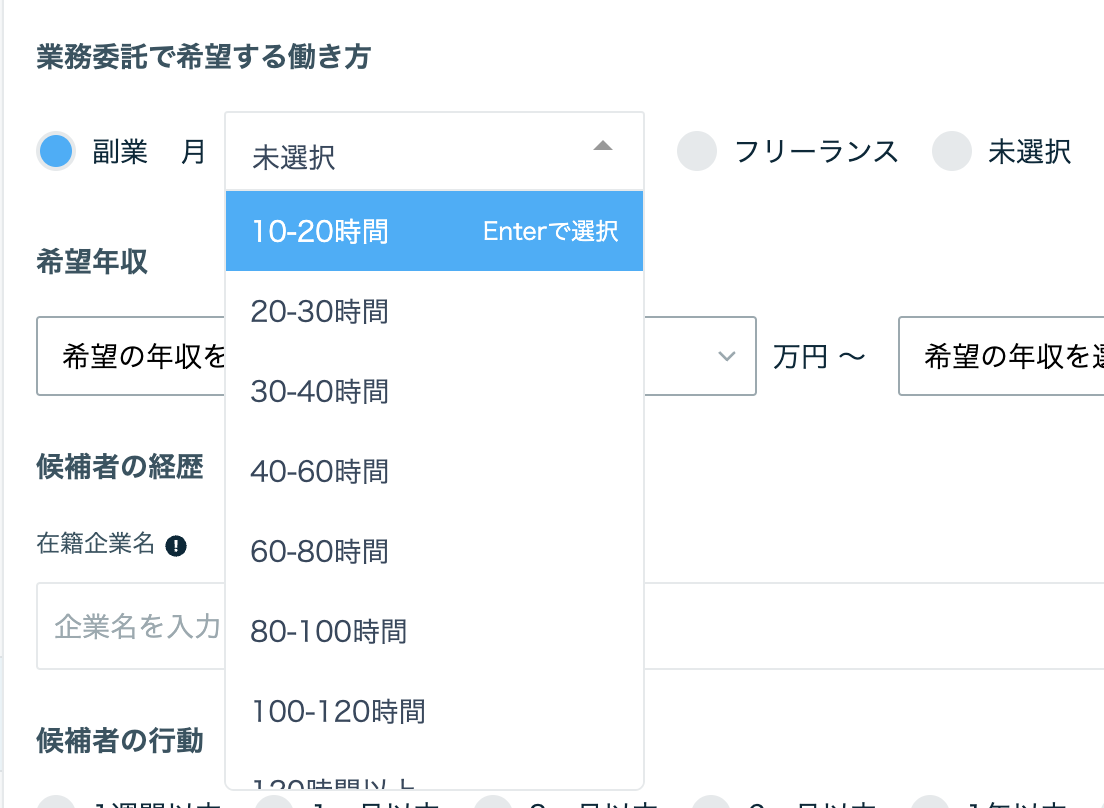The image size is (1104, 808).
Task: Click the chevron on the minimum salary dropdown
Action: [727, 356]
